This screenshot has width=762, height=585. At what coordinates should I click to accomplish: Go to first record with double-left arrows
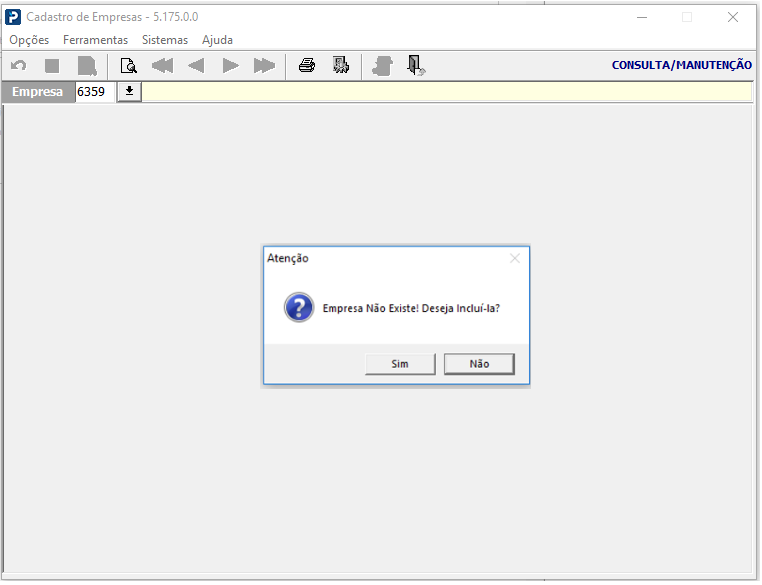(x=162, y=66)
